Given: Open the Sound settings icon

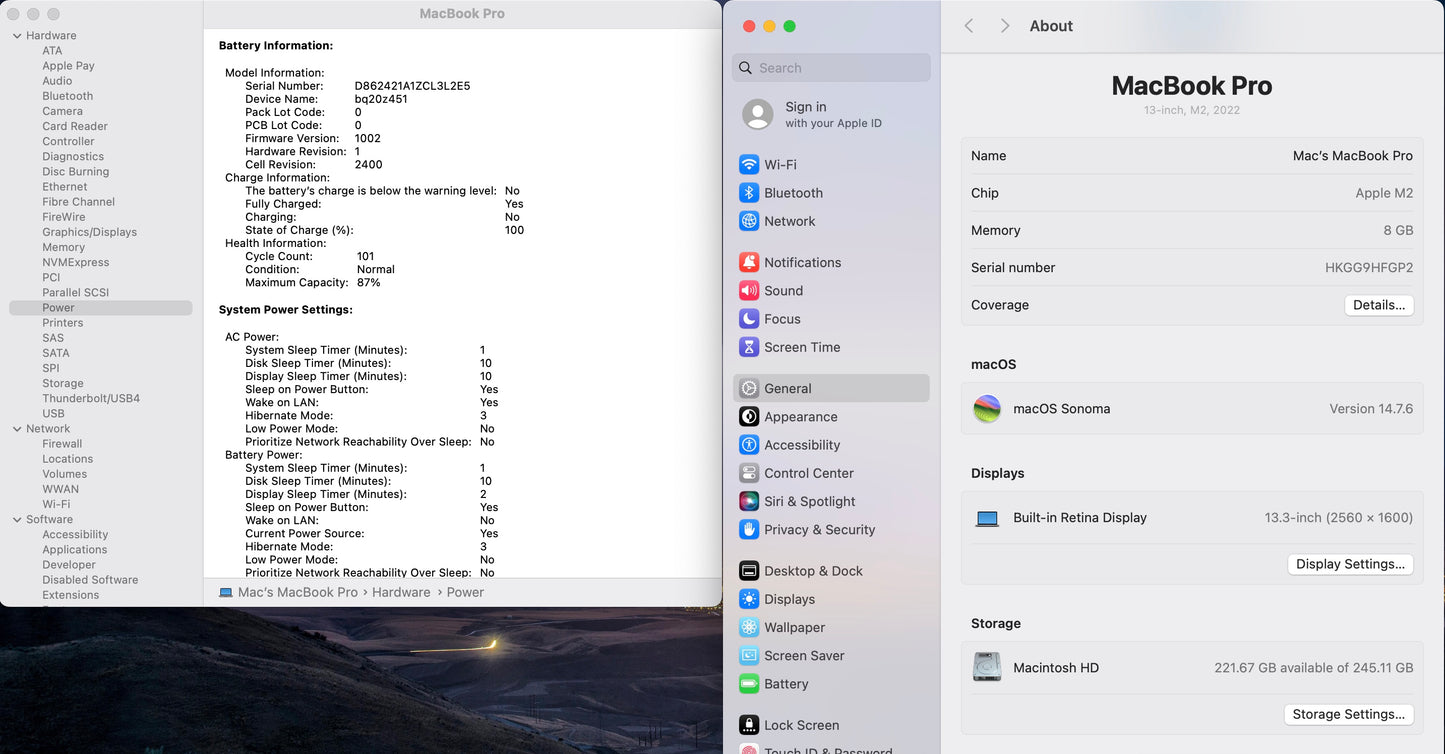Looking at the screenshot, I should tap(748, 291).
